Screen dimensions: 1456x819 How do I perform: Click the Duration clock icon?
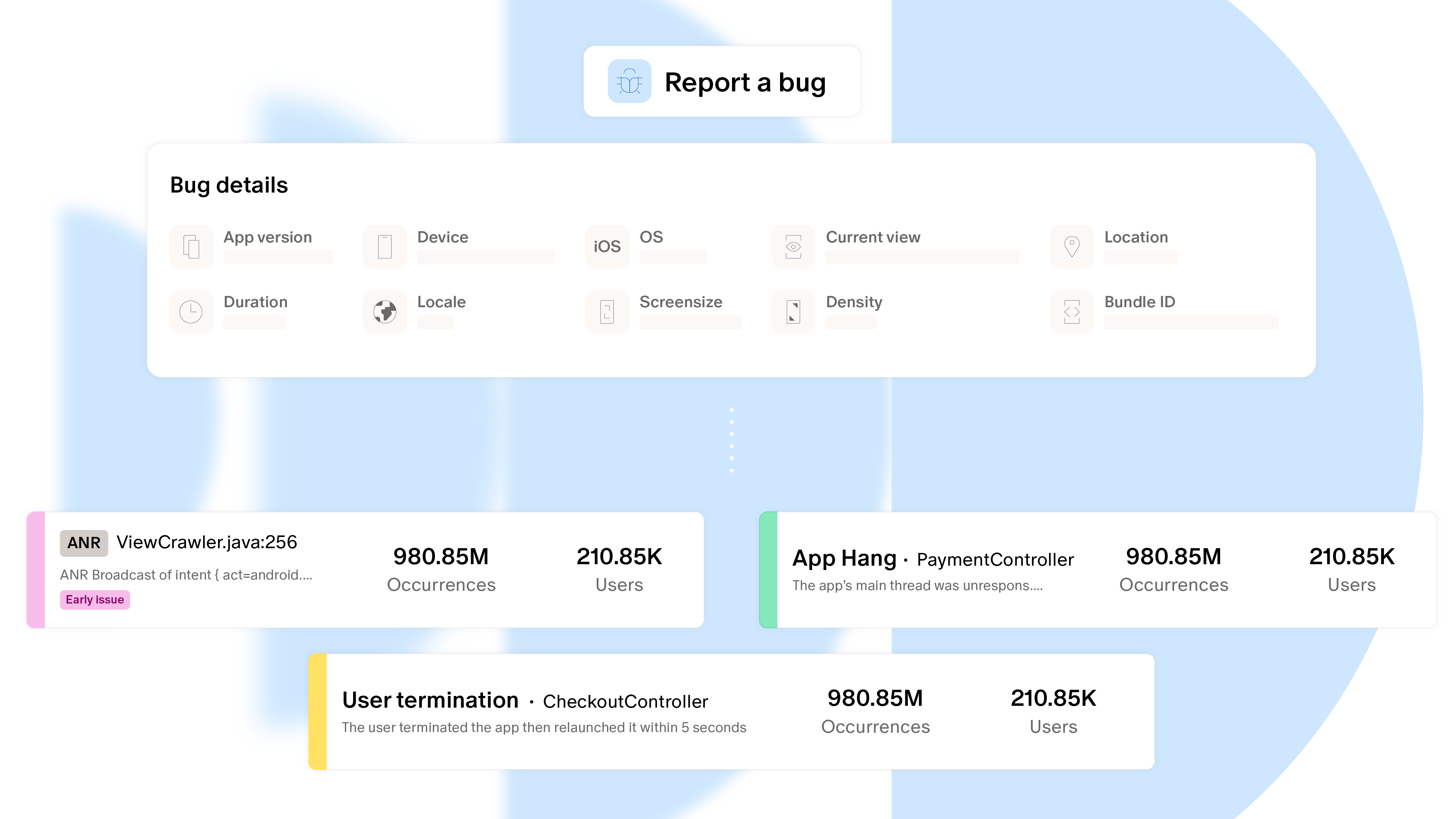click(x=191, y=312)
